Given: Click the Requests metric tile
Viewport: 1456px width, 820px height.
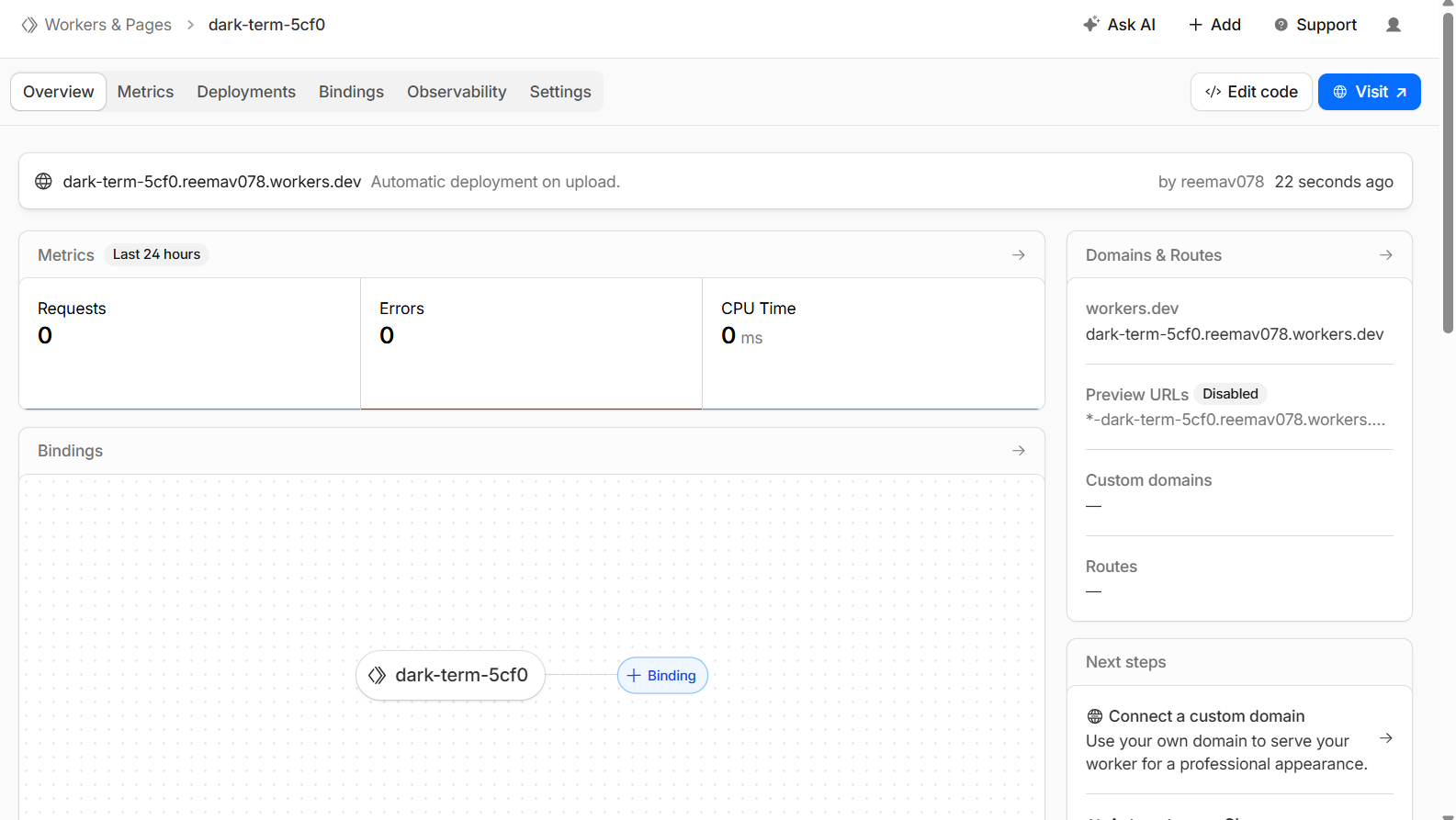Looking at the screenshot, I should click(x=190, y=343).
